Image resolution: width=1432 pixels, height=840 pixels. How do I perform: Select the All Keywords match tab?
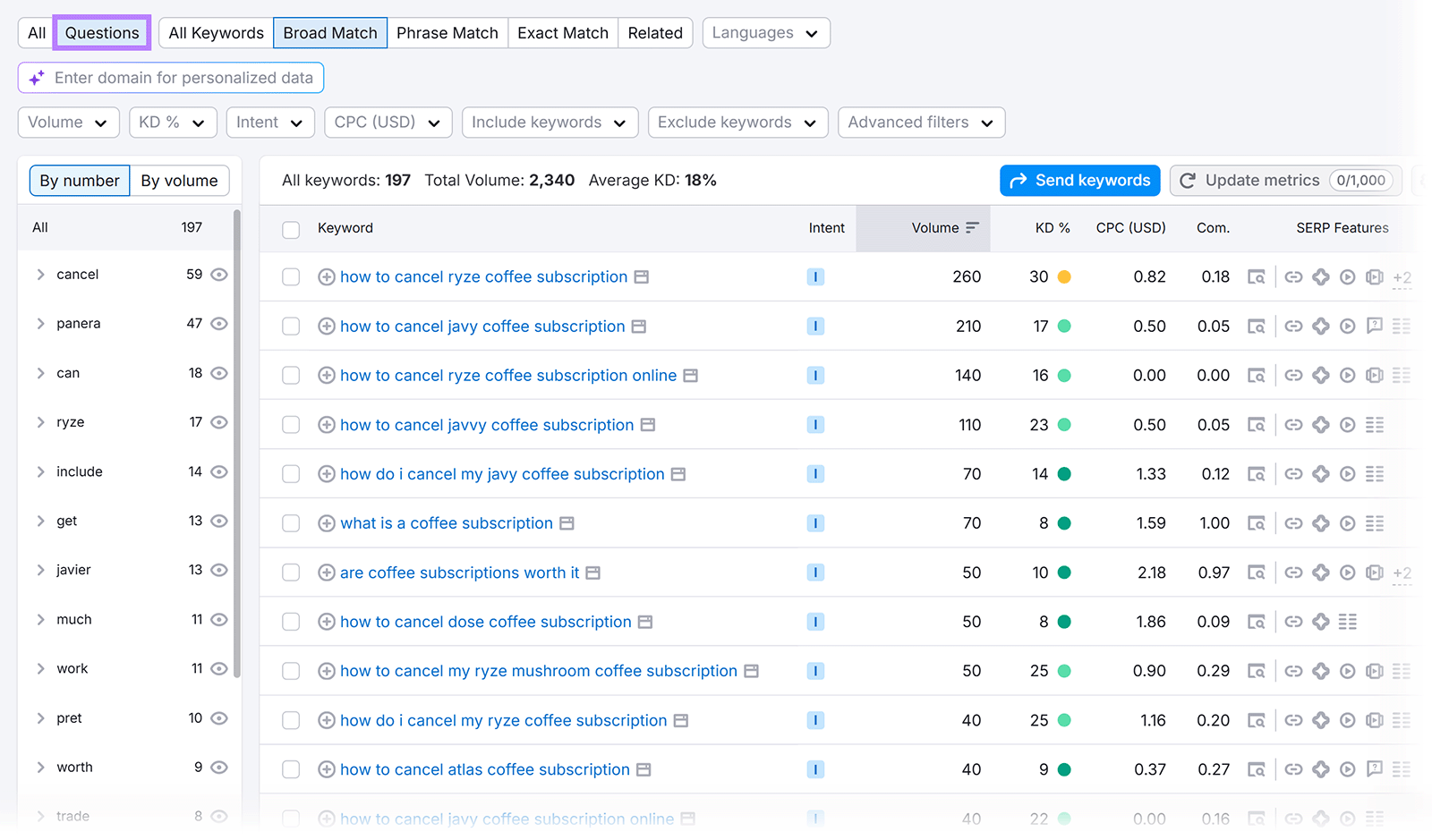pyautogui.click(x=217, y=33)
